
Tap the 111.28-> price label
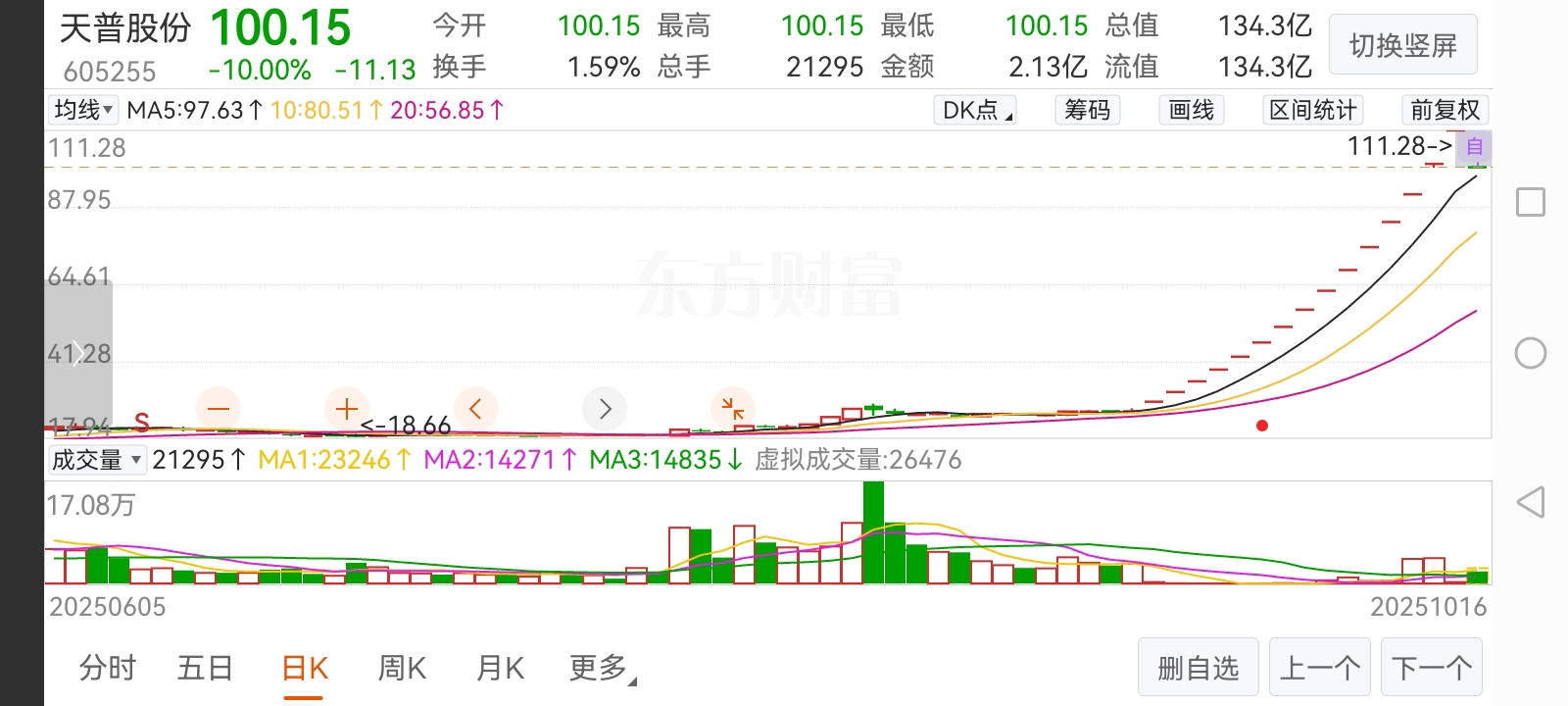click(x=1399, y=146)
